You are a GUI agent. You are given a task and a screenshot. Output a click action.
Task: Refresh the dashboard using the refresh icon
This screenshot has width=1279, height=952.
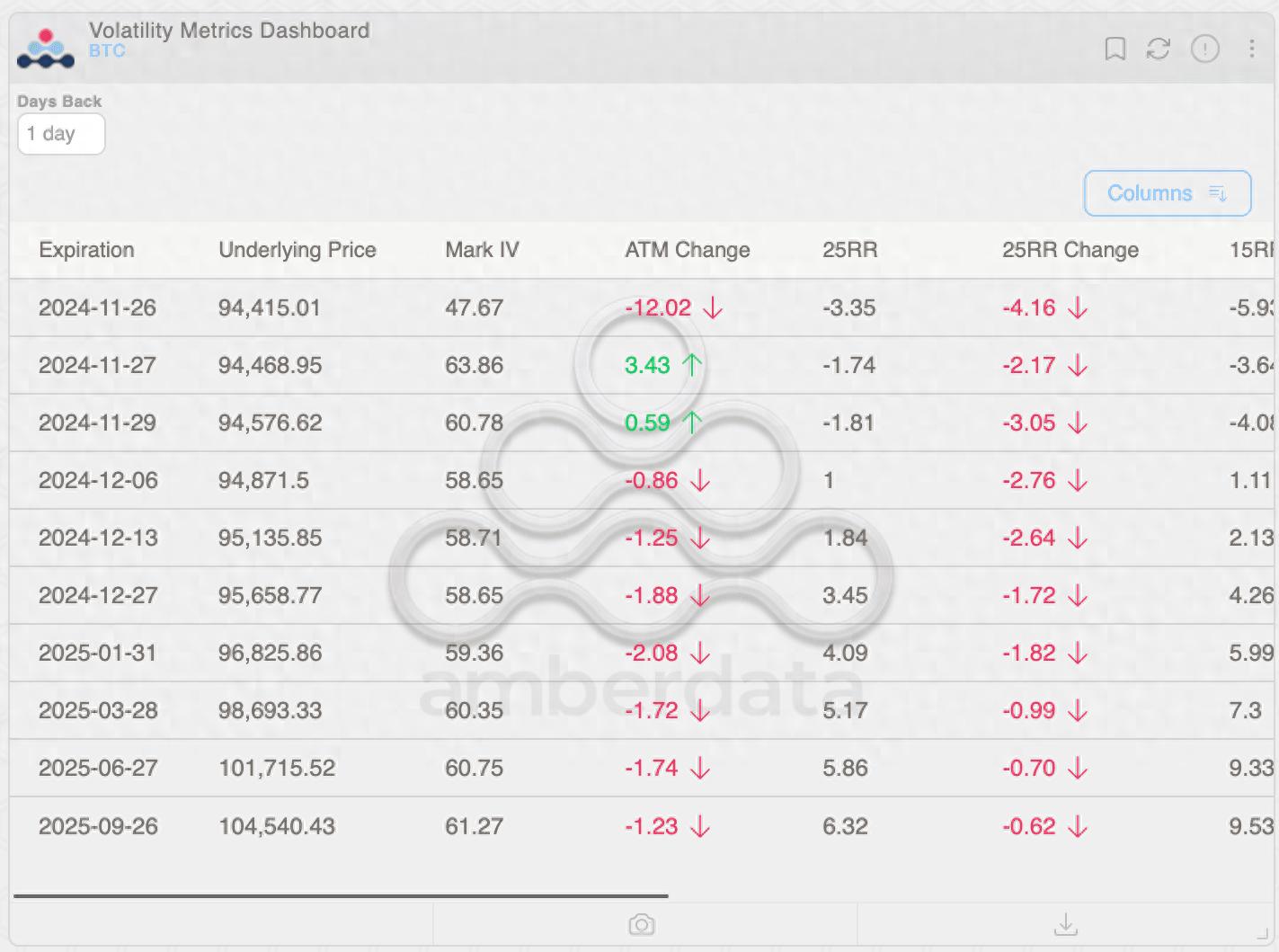click(x=1159, y=49)
